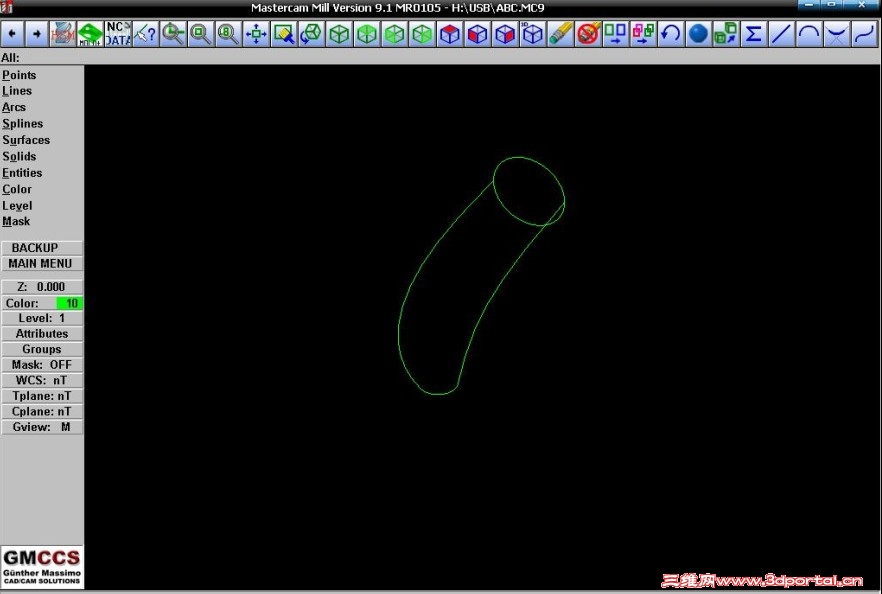
Task: Click the green cubes with arrow icon
Action: click(726, 34)
